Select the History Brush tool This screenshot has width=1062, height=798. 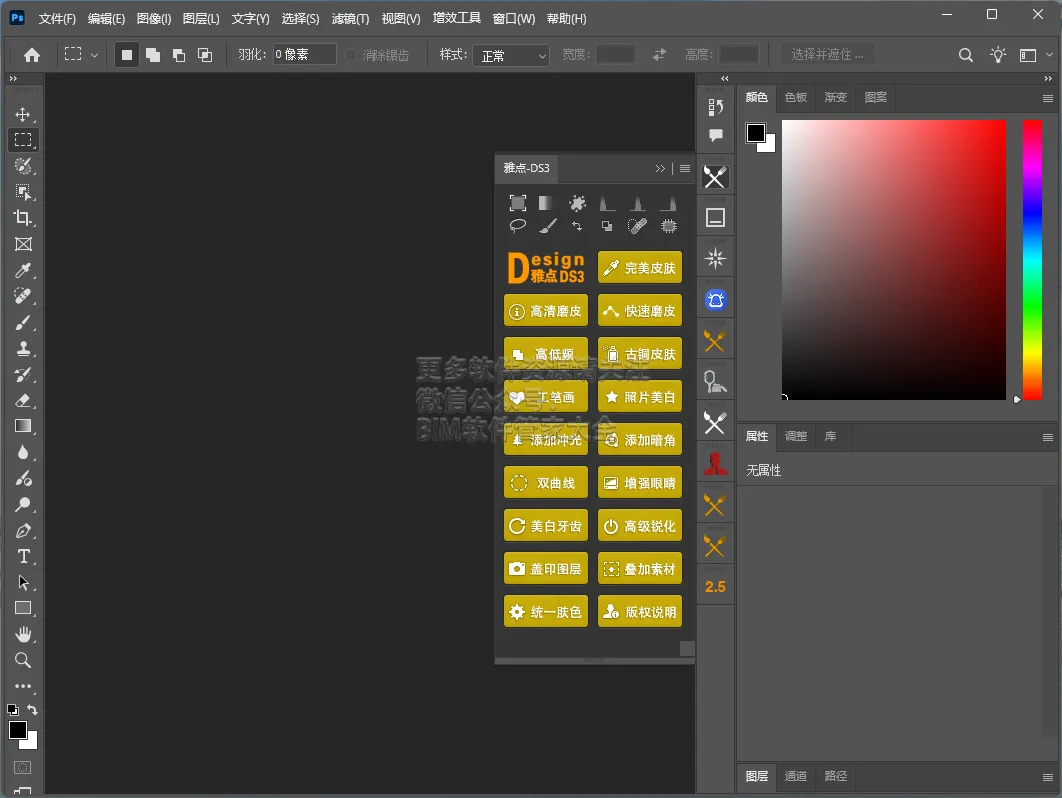click(23, 375)
